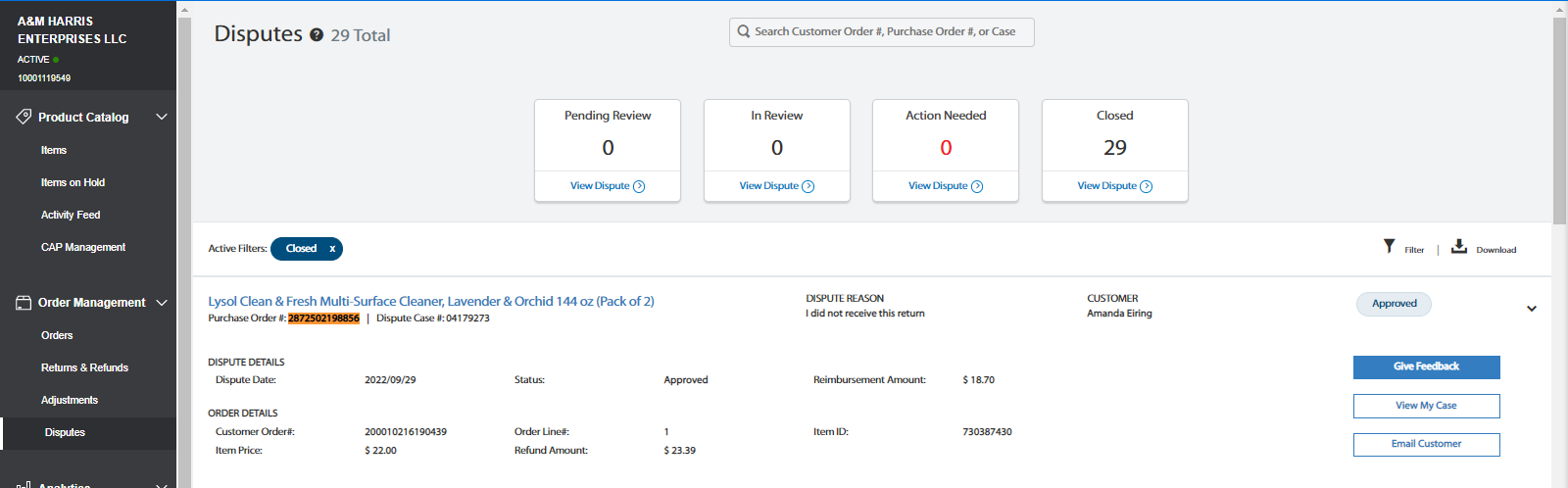Click the Filter funnel icon
The image size is (1568, 488).
(x=1389, y=246)
